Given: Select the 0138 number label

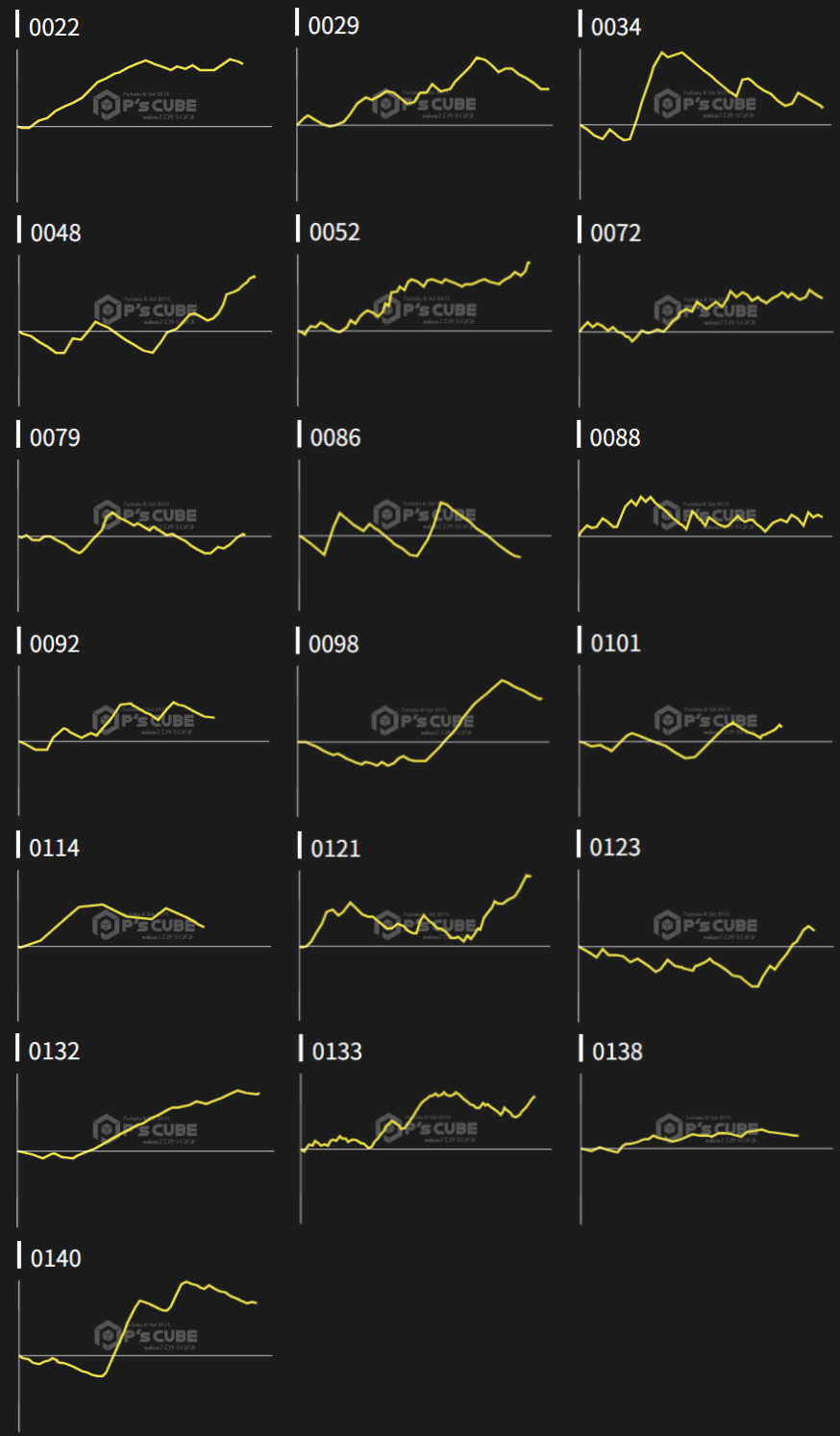Looking at the screenshot, I should coord(617,1052).
